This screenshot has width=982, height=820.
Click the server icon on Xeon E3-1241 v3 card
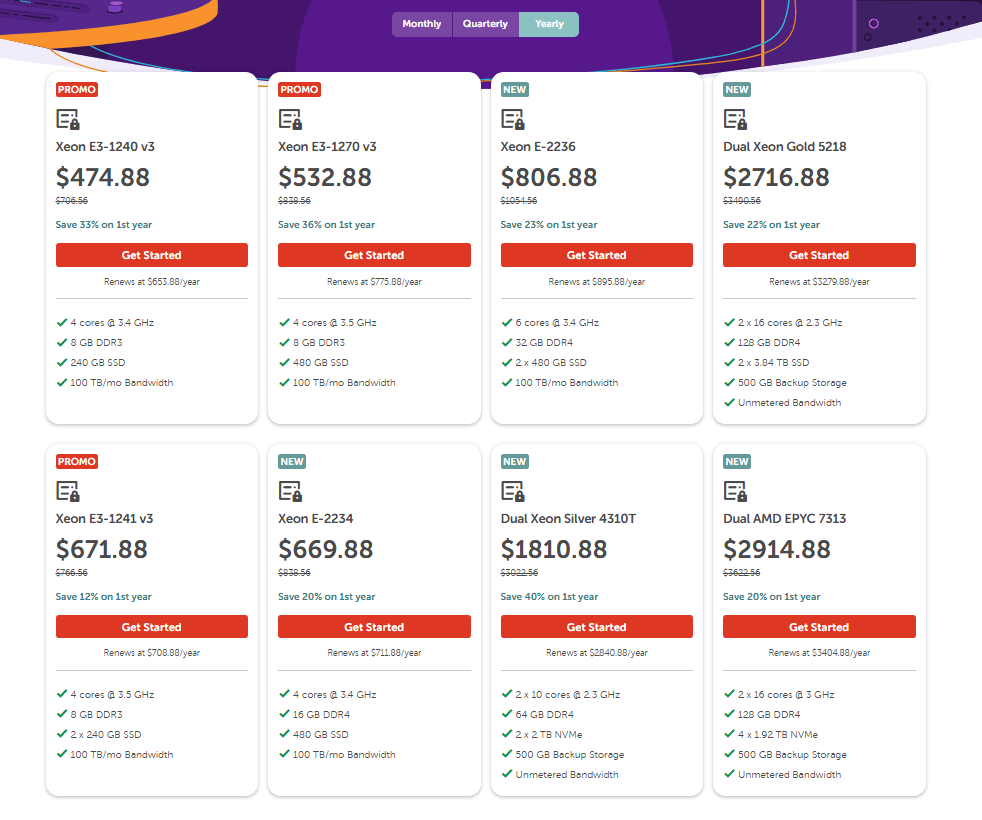[x=68, y=490]
